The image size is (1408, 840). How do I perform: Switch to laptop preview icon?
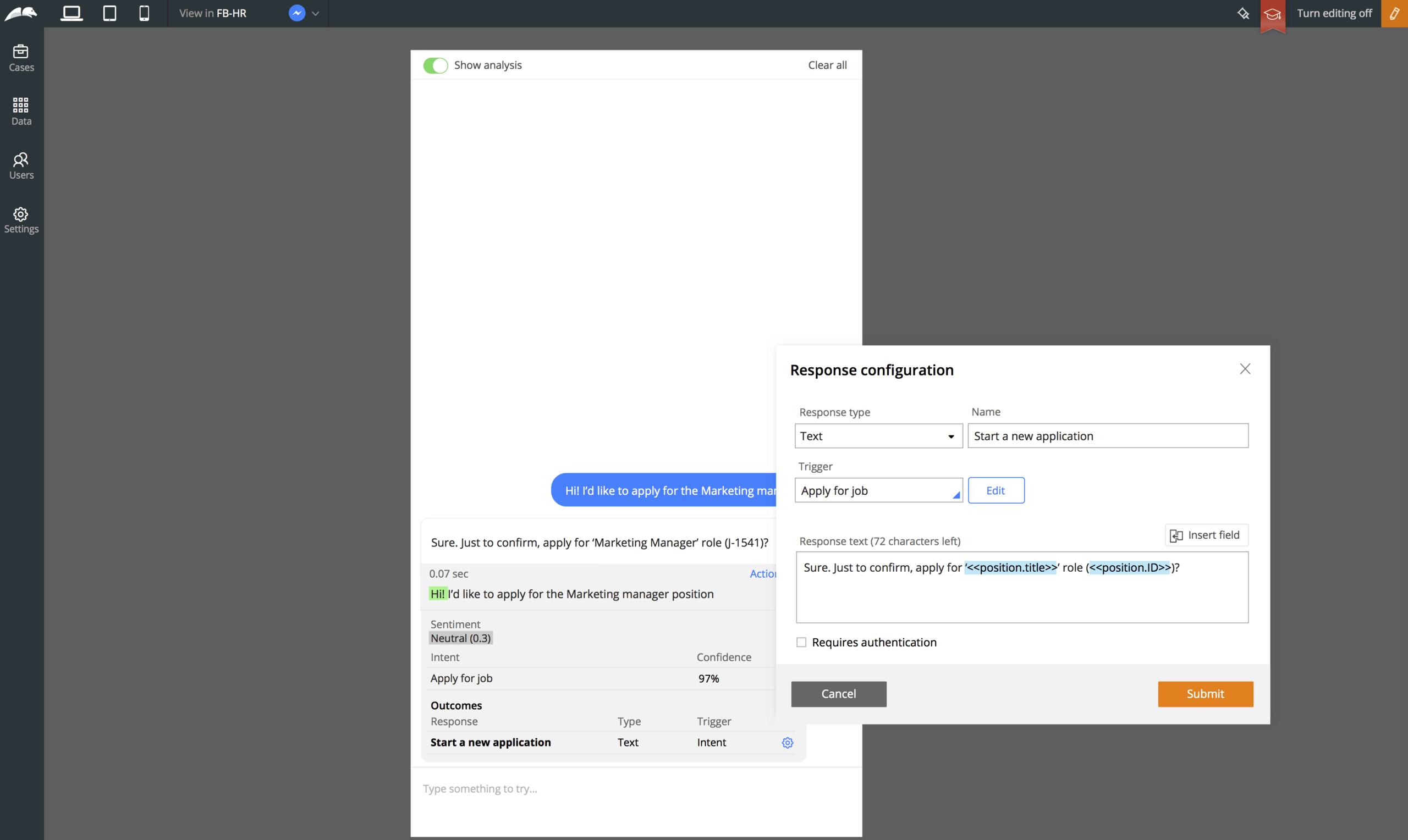[71, 13]
